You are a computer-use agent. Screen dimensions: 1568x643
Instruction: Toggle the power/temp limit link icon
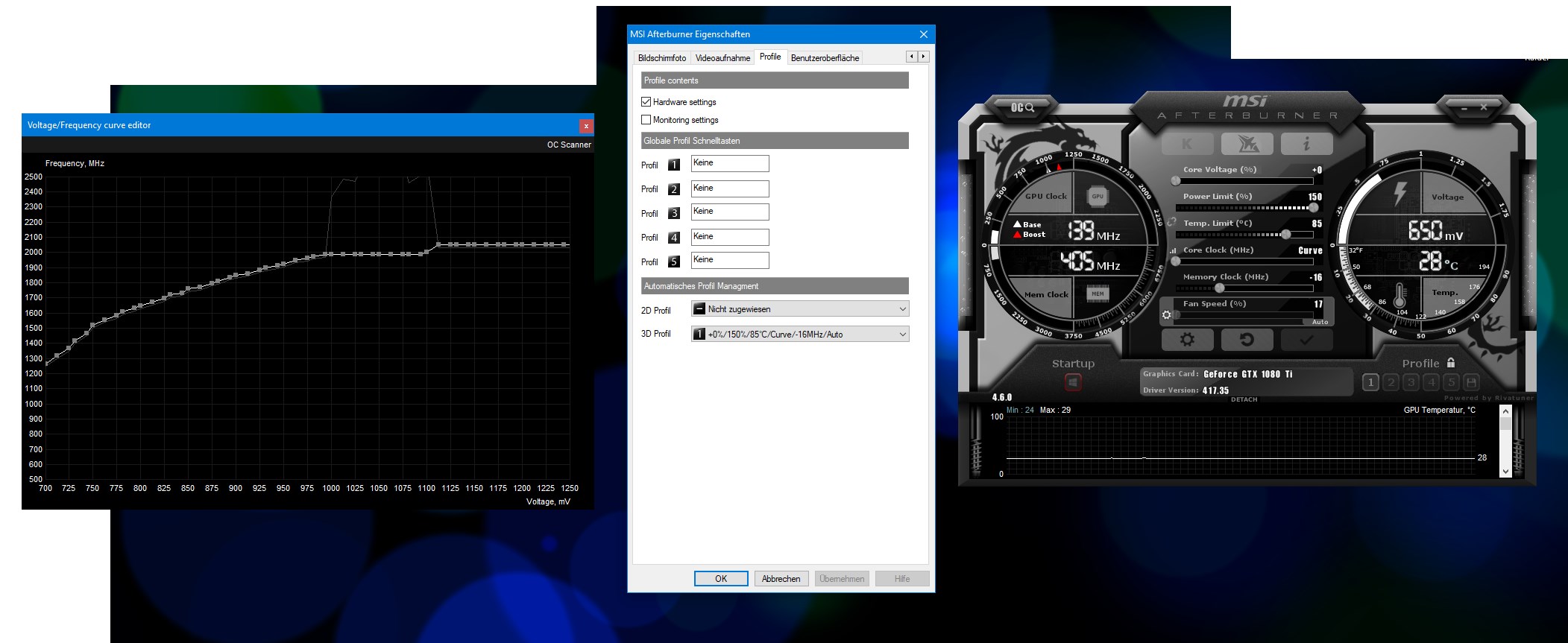coord(1172,223)
